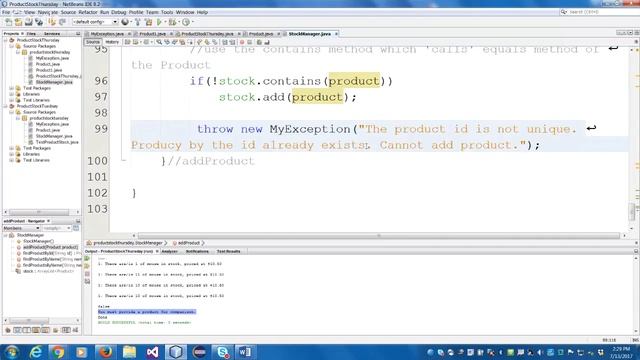Click the Clean and Build icon
Screen dimensions: 640x360
149,22
